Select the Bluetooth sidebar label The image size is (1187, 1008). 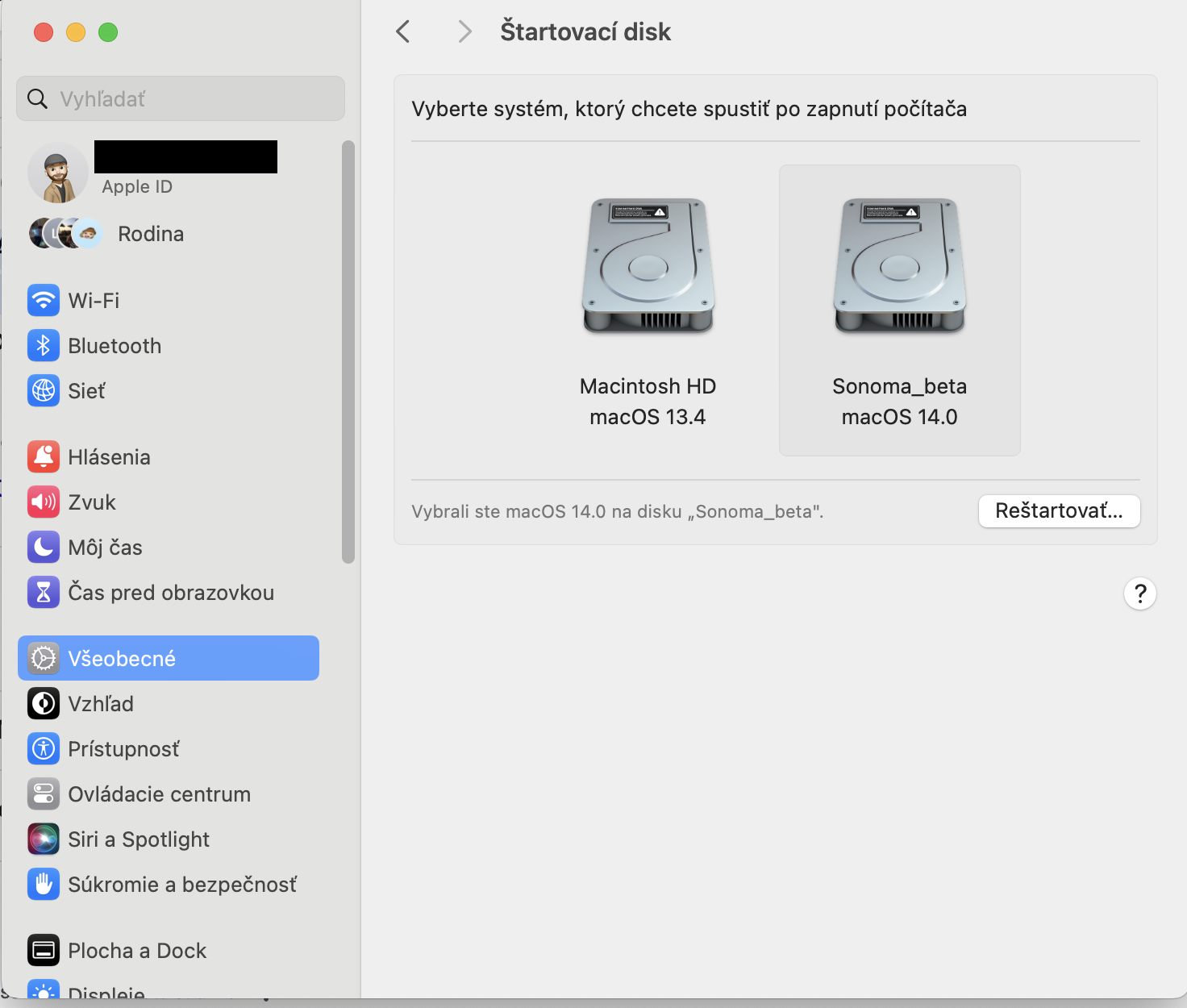click(115, 346)
